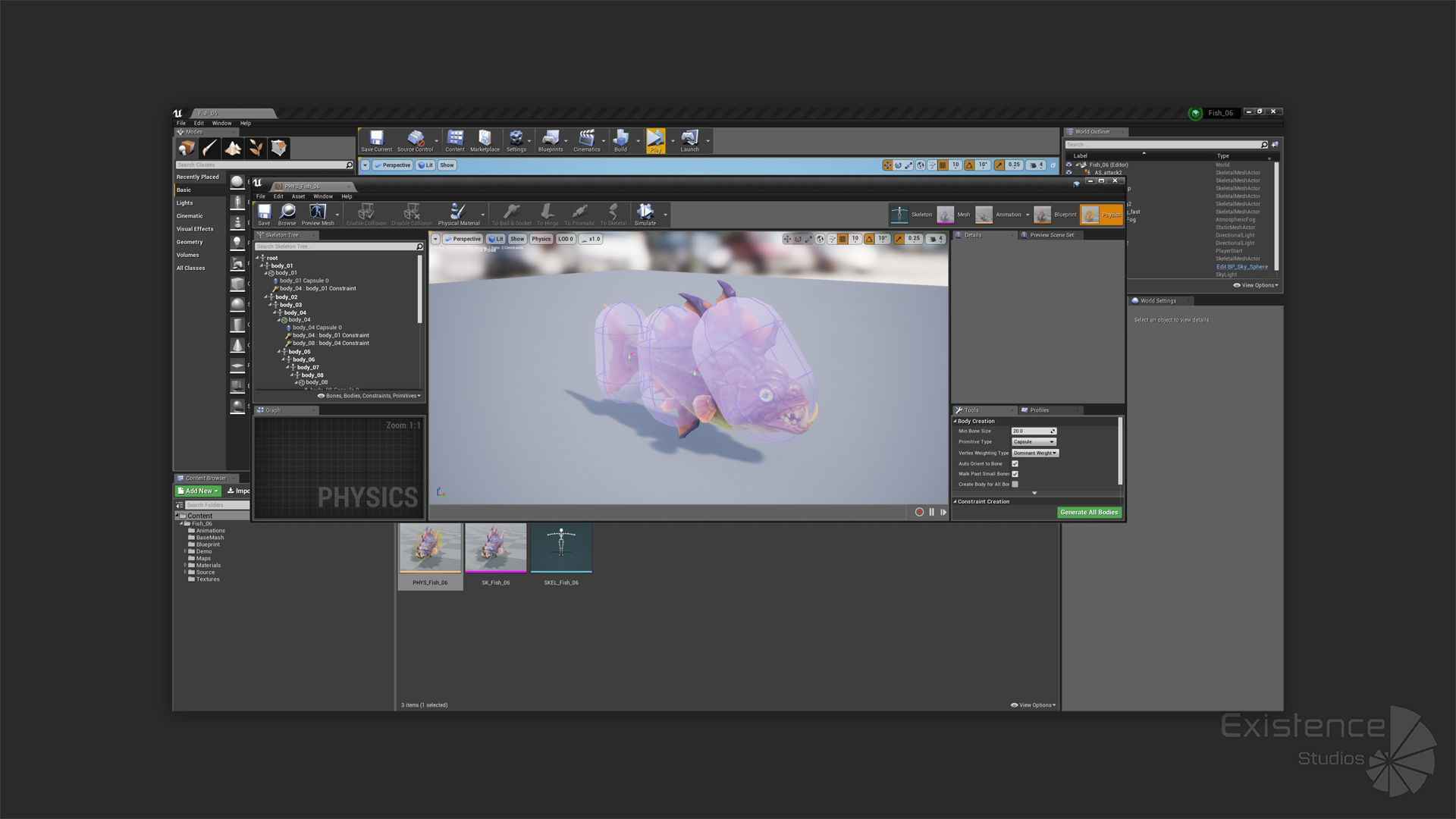Open Marketplace from main toolbar
Viewport: 1456px width, 819px height.
(x=485, y=141)
